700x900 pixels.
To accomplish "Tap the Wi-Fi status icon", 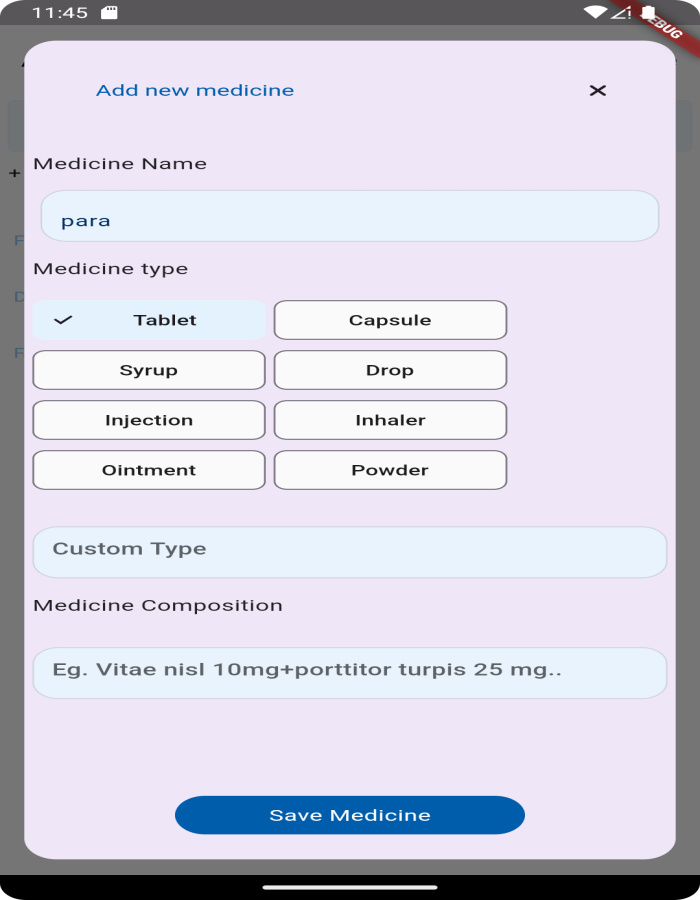I will (597, 14).
